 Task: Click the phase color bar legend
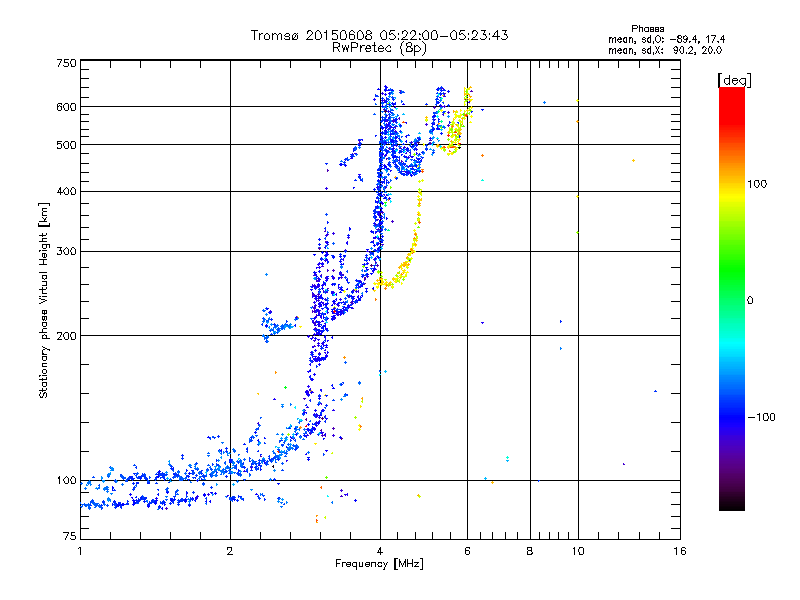[732, 298]
